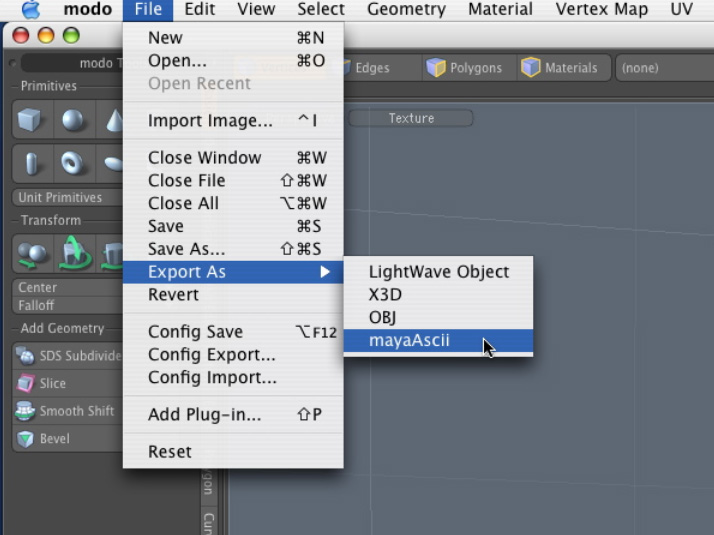Viewport: 714px width, 535px height.
Task: Switch to Edges selection mode
Action: coord(382,68)
